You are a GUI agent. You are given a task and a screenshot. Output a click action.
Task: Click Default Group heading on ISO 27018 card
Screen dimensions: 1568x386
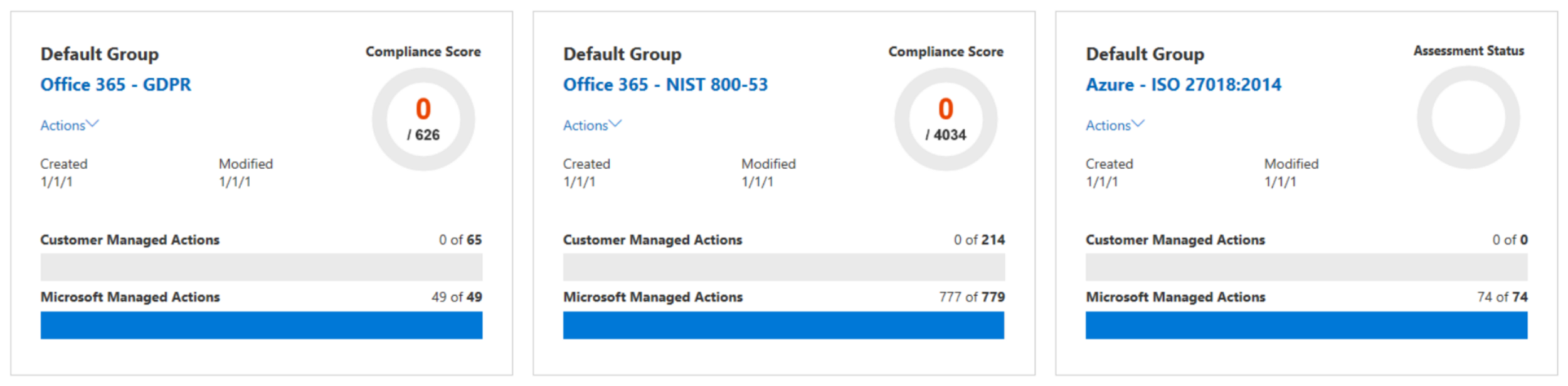(x=1145, y=54)
